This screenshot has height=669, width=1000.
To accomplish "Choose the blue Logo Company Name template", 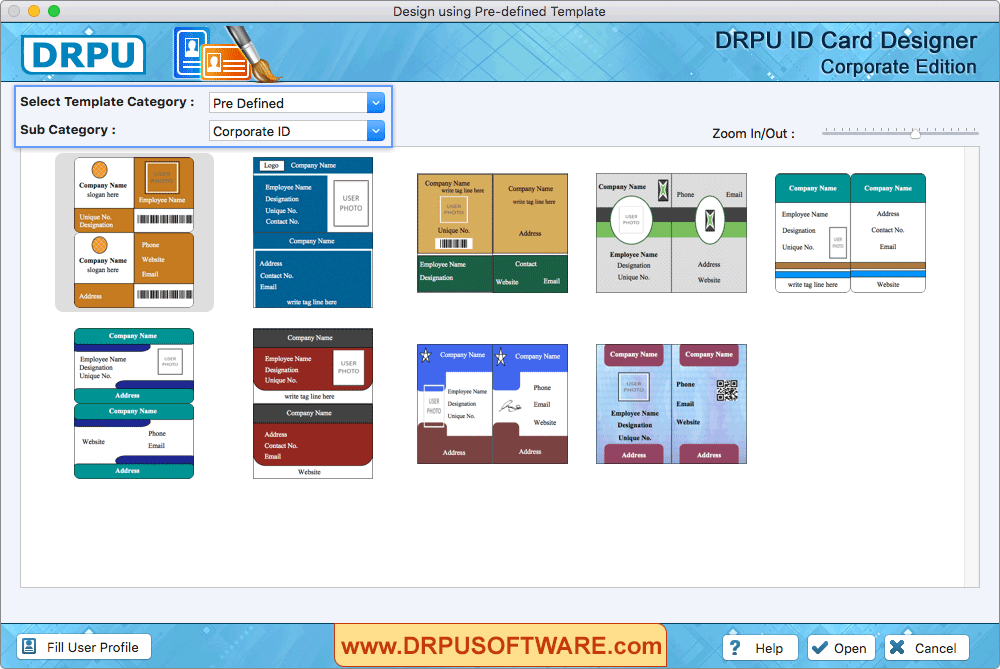I will (312, 232).
